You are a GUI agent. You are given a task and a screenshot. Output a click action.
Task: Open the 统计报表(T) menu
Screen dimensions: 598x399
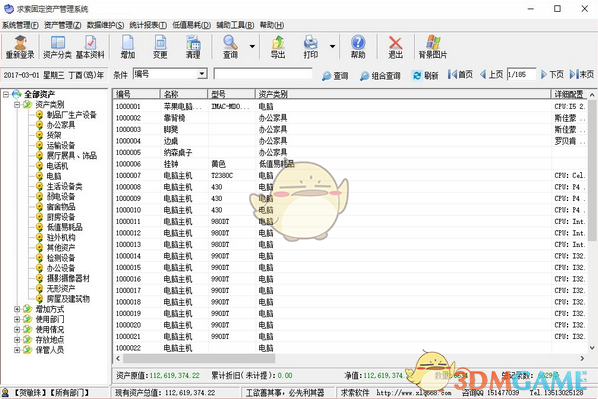point(148,25)
